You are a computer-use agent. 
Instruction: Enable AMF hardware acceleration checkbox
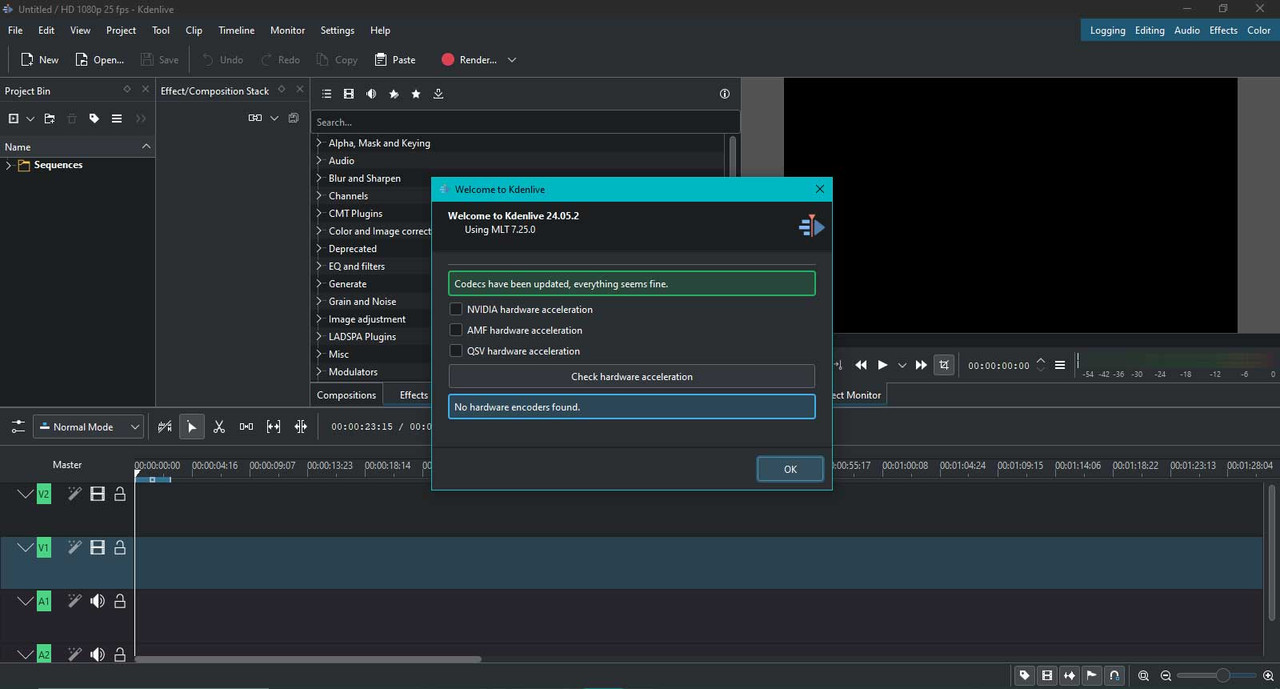coord(456,330)
